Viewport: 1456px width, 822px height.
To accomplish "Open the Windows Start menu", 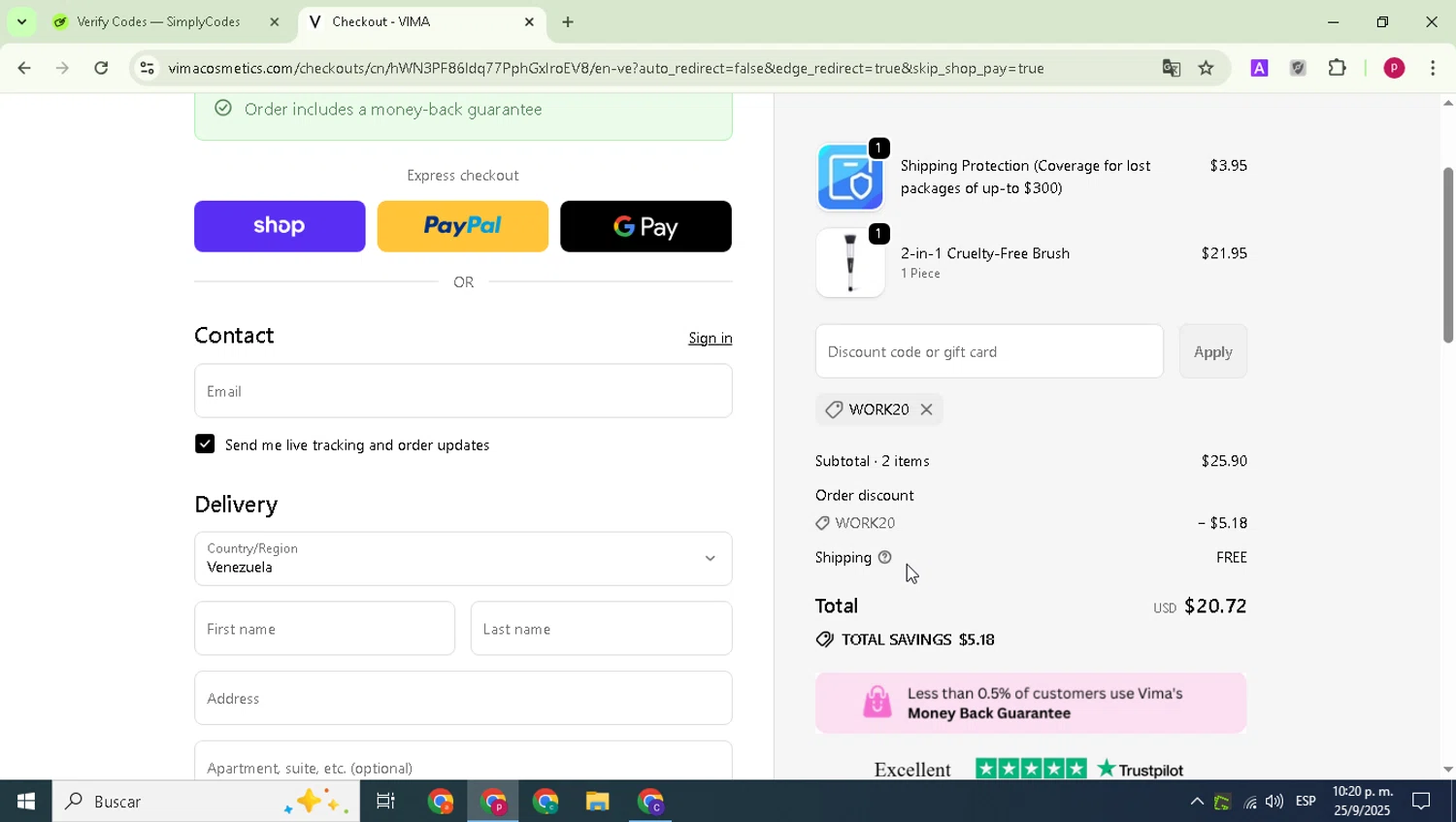I will 25,802.
